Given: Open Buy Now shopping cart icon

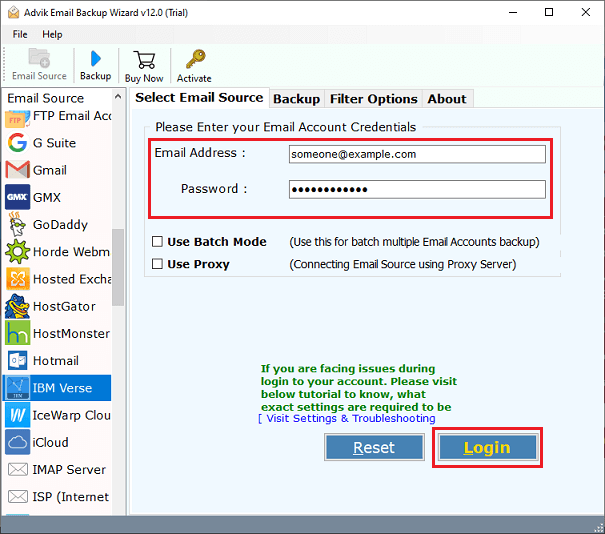Looking at the screenshot, I should [144, 60].
